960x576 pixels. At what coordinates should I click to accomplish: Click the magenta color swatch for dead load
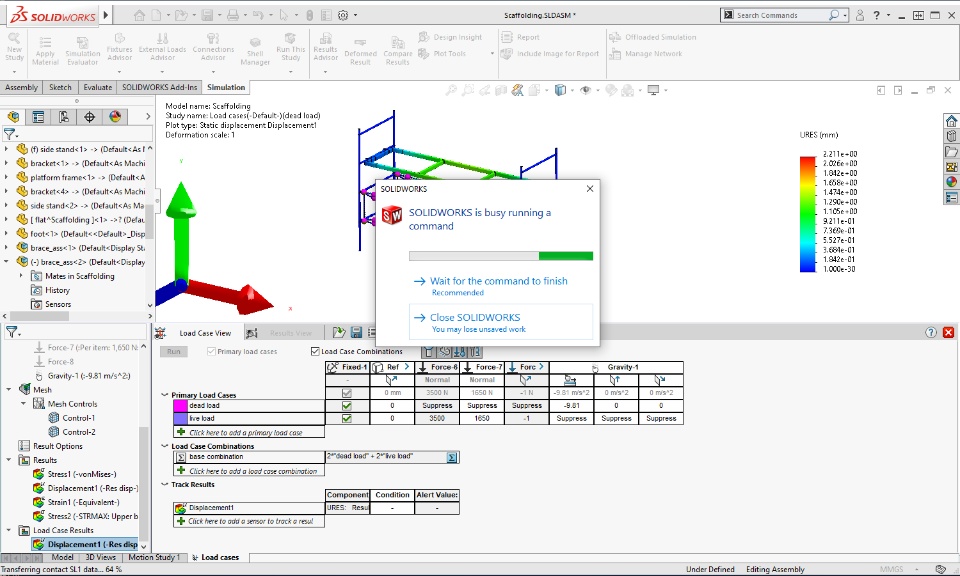180,406
